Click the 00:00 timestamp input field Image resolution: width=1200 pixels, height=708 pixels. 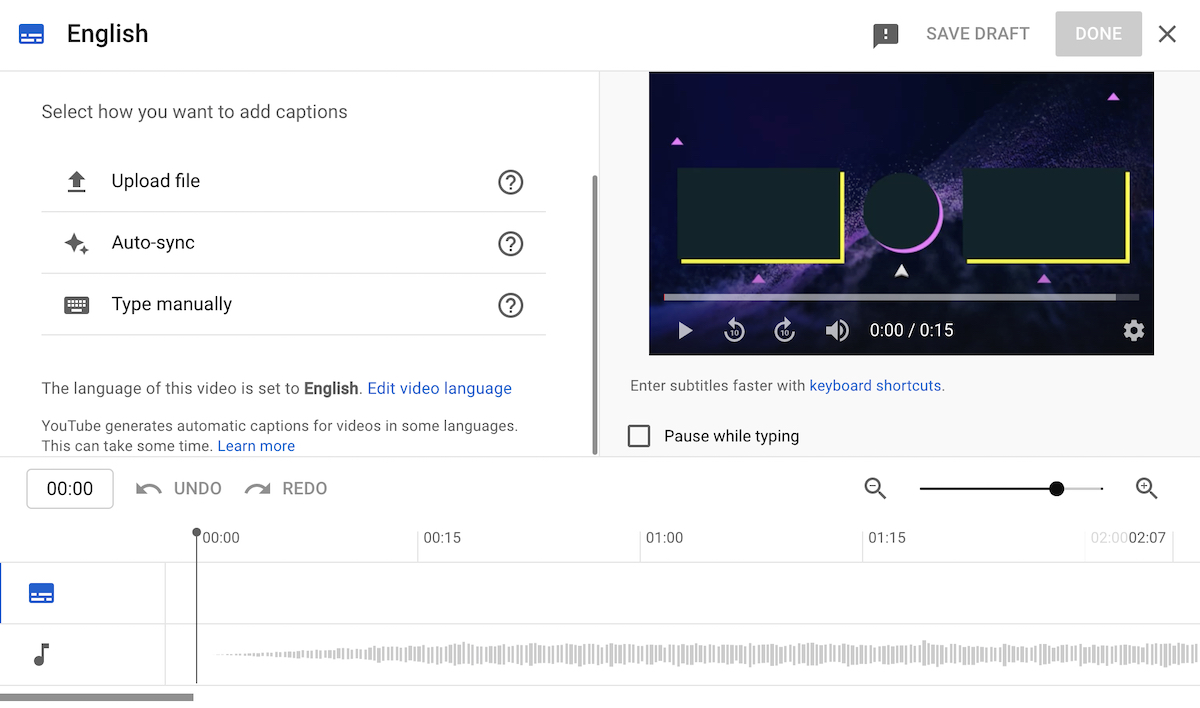coord(70,488)
